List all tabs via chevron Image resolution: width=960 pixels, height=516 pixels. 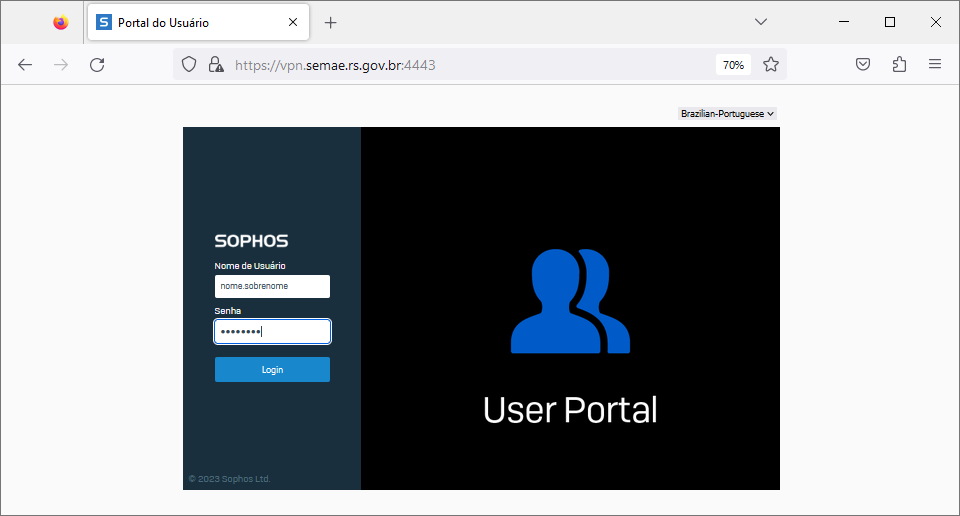pos(761,22)
